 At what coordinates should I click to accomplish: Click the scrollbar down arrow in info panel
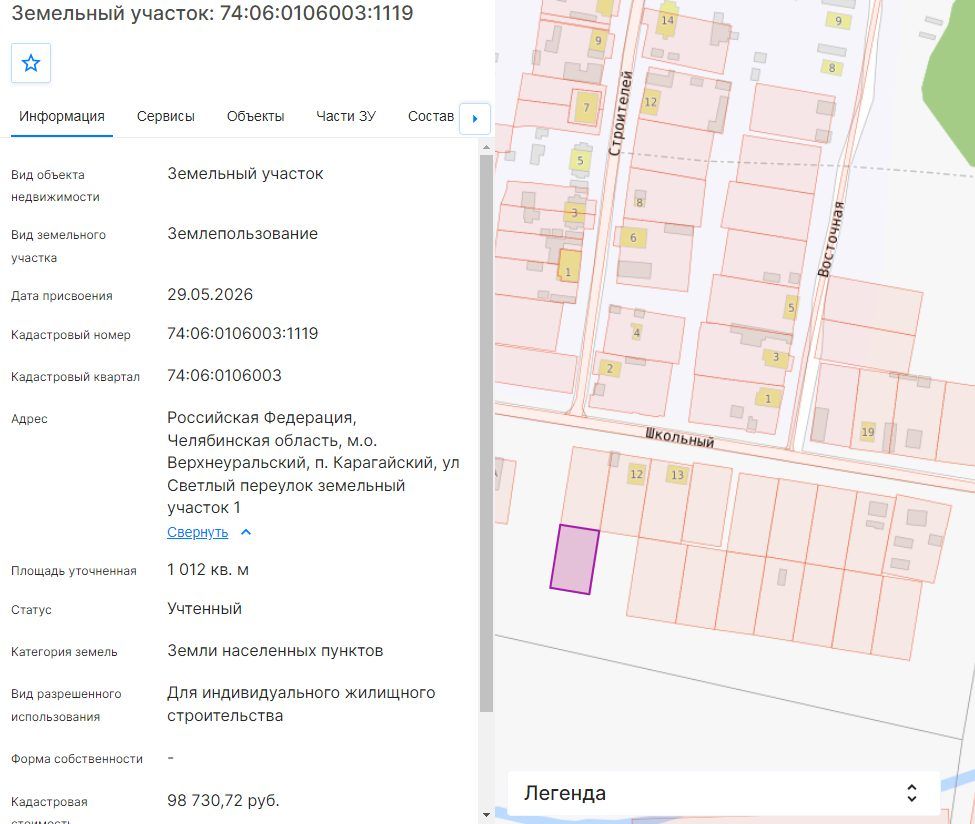point(486,814)
